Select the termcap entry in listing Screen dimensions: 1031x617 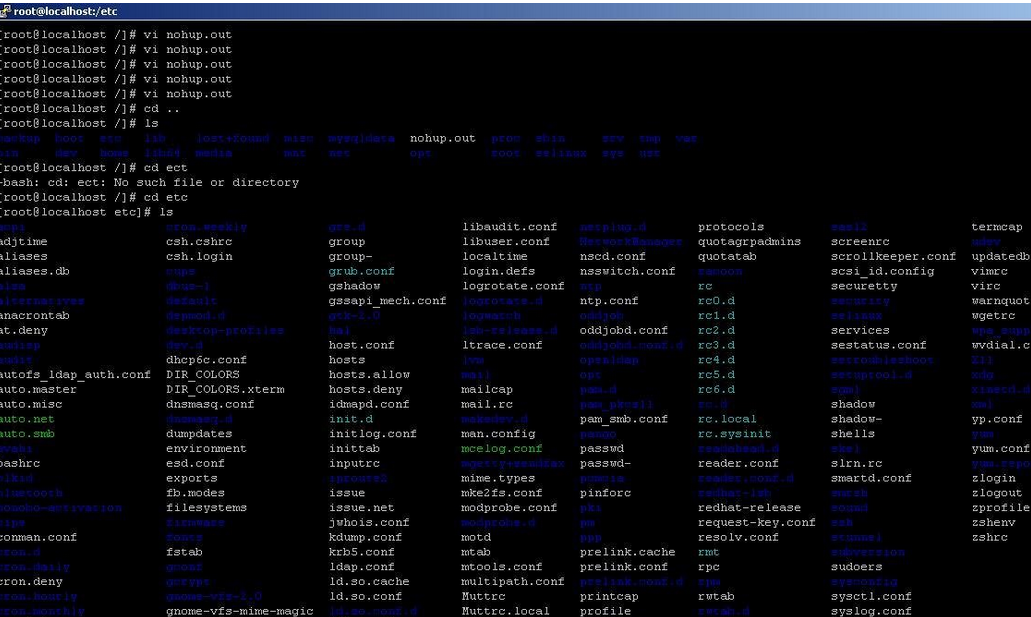996,227
